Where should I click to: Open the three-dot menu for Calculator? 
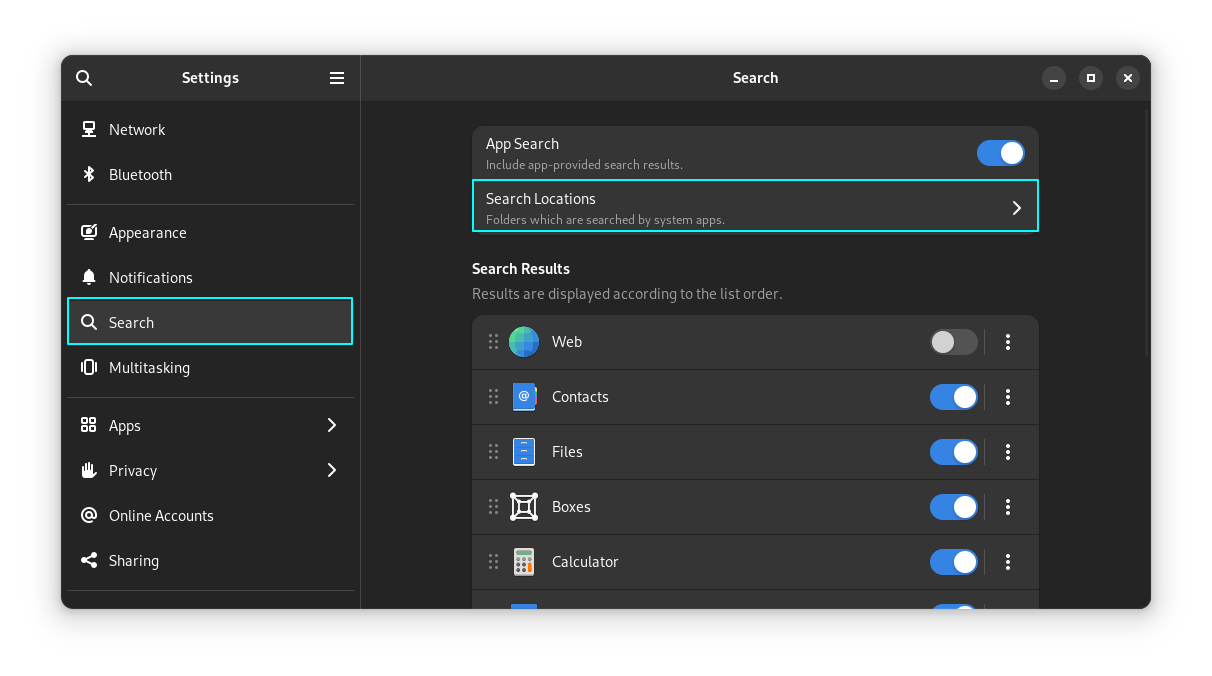point(1007,562)
